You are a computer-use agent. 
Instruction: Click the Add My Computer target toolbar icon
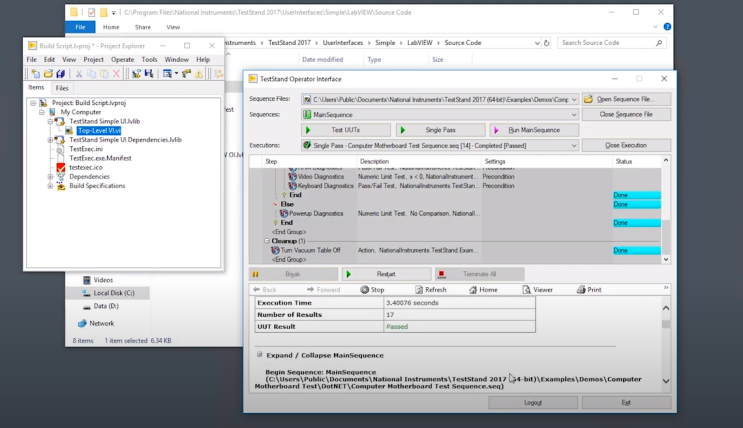tap(136, 73)
